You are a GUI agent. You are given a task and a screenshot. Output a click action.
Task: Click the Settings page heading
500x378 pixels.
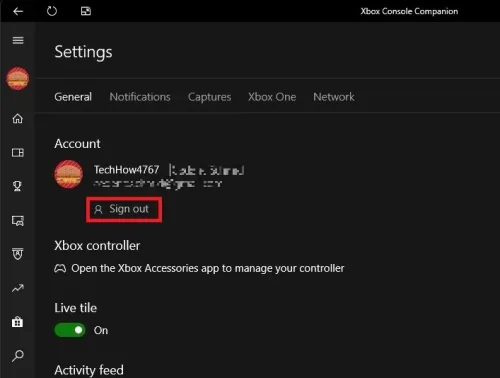pyautogui.click(x=83, y=52)
